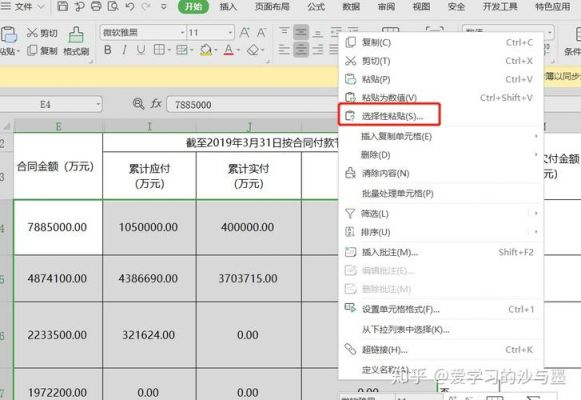Decrease font size with the smaller A icon
Screen dimensions: 581x400
(262, 33)
